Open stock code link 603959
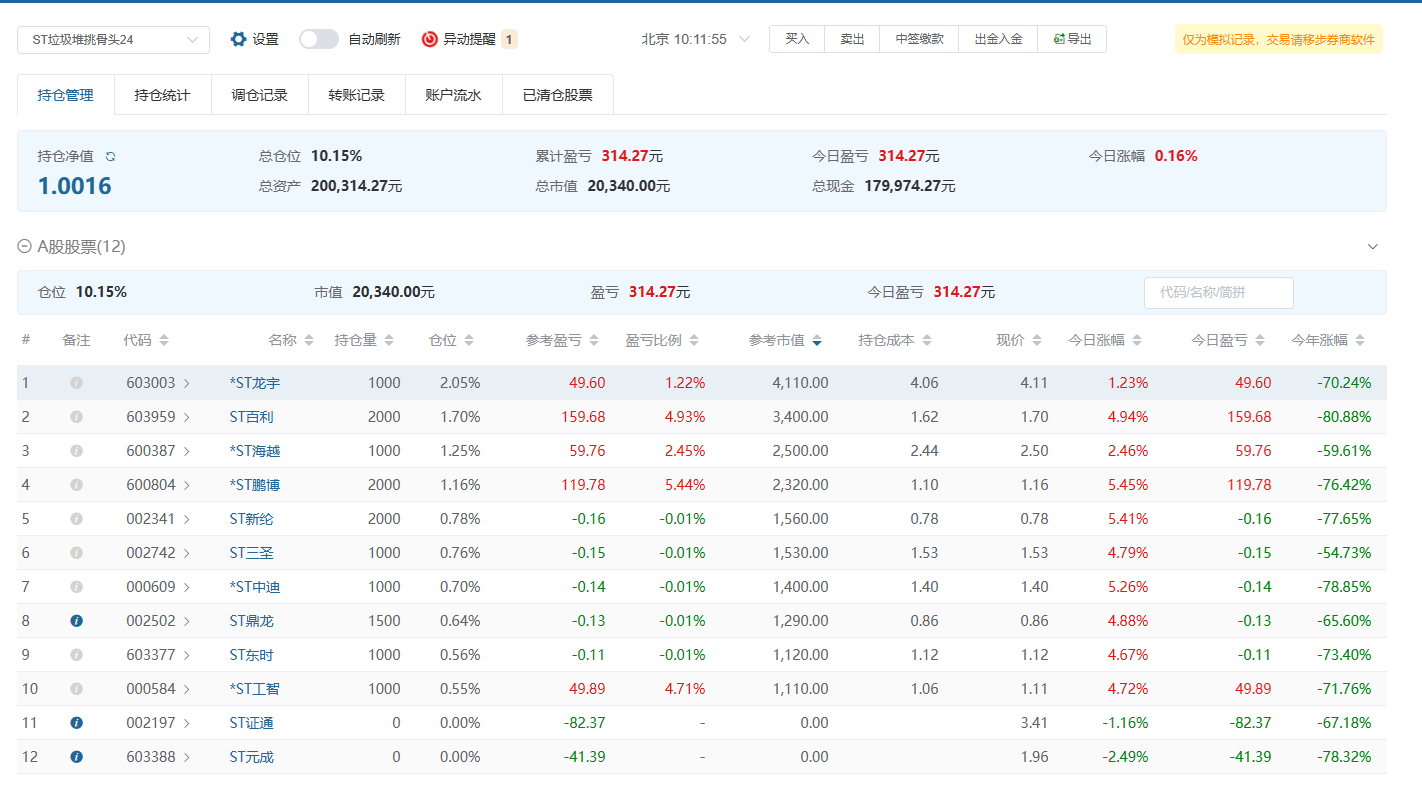 coord(150,417)
